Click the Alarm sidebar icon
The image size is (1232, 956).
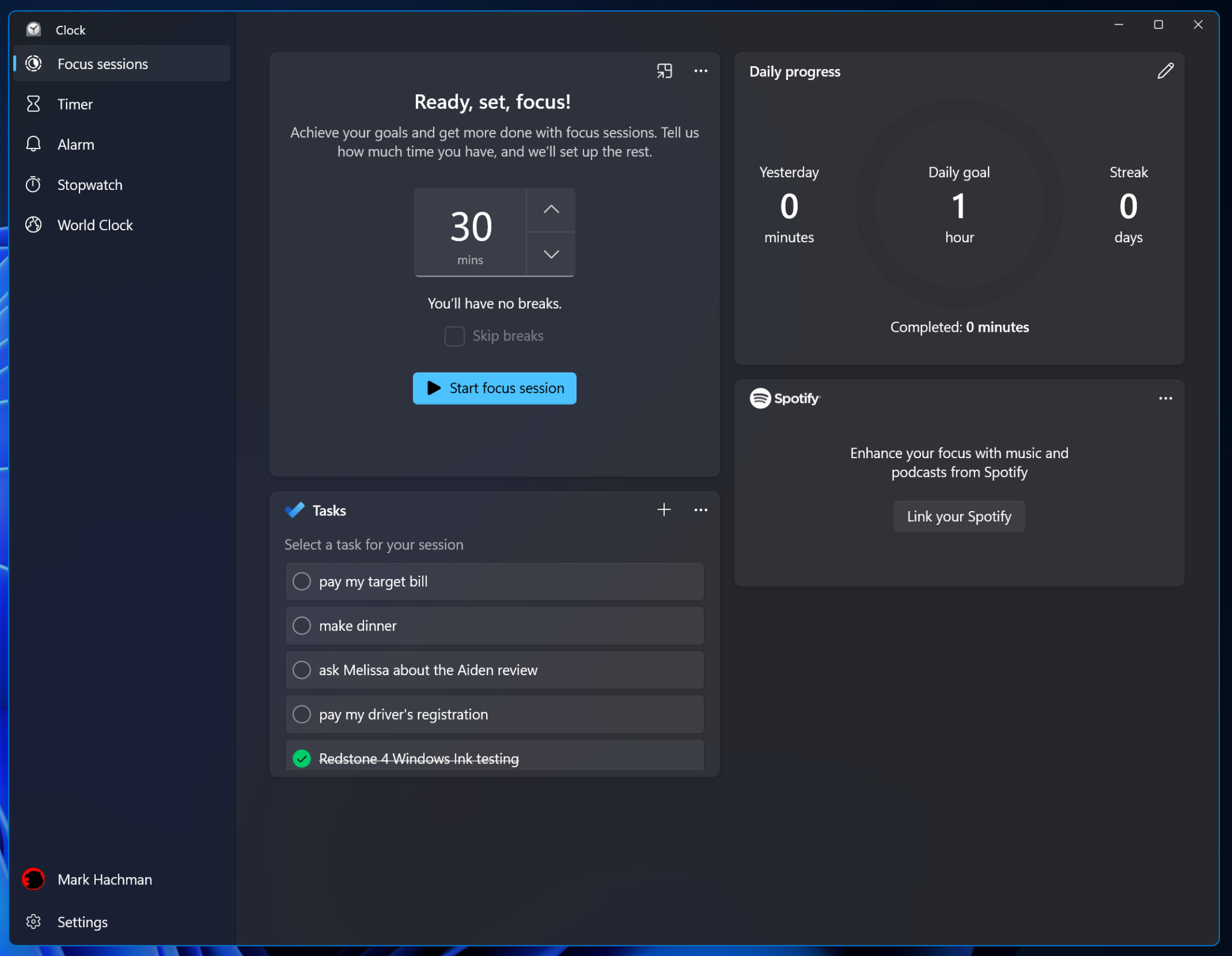click(36, 144)
